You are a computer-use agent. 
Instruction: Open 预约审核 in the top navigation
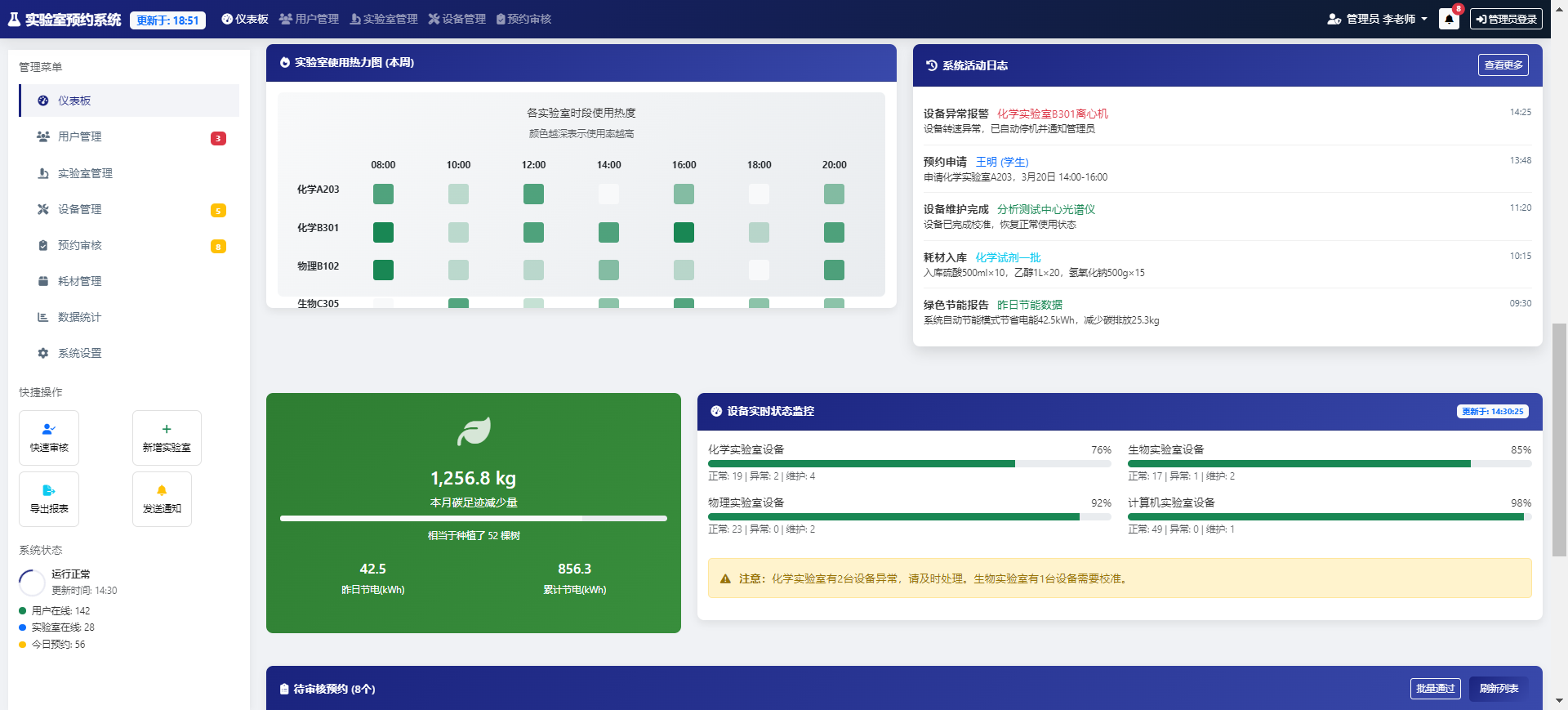(x=524, y=19)
